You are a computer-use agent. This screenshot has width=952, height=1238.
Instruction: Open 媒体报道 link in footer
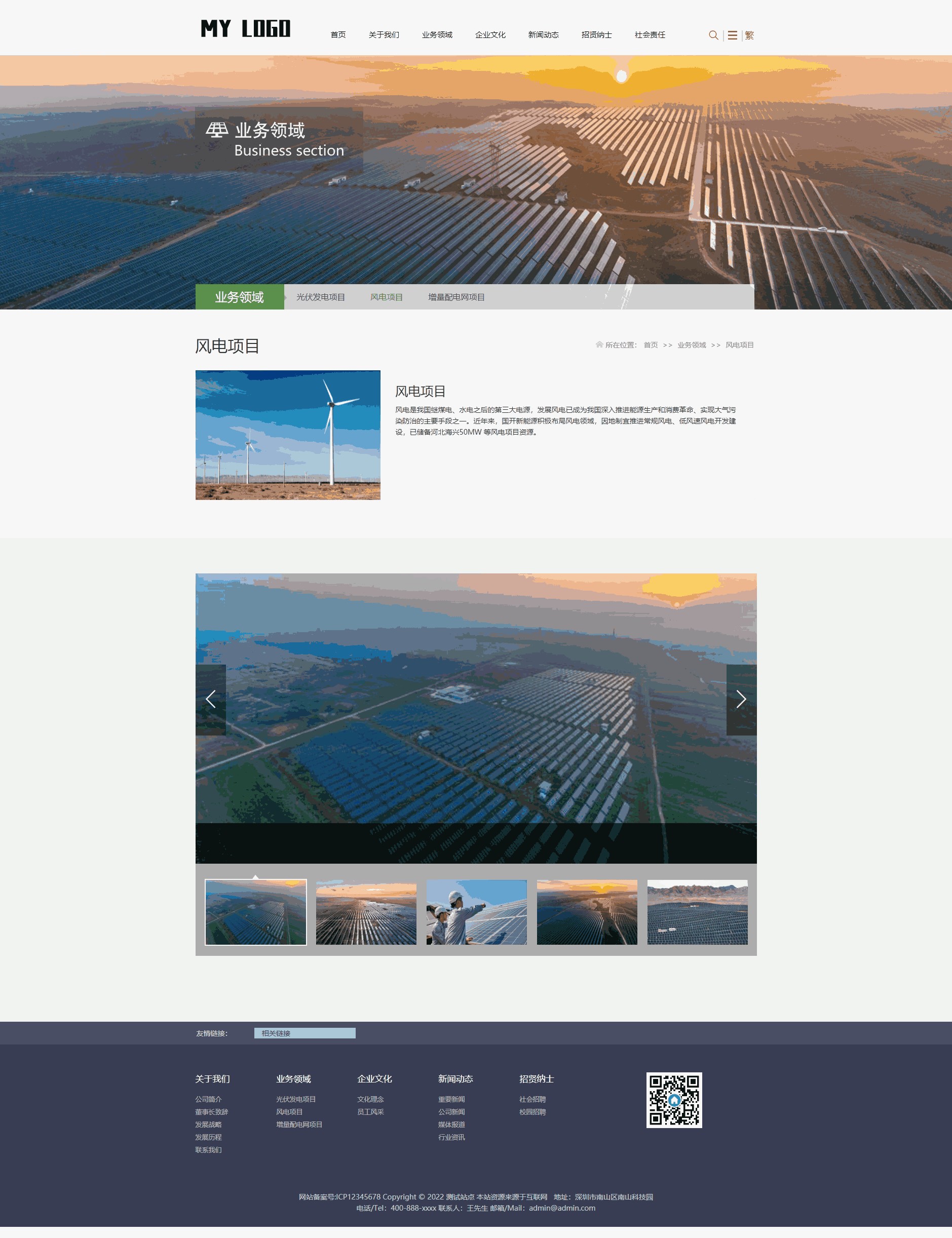click(x=451, y=1124)
